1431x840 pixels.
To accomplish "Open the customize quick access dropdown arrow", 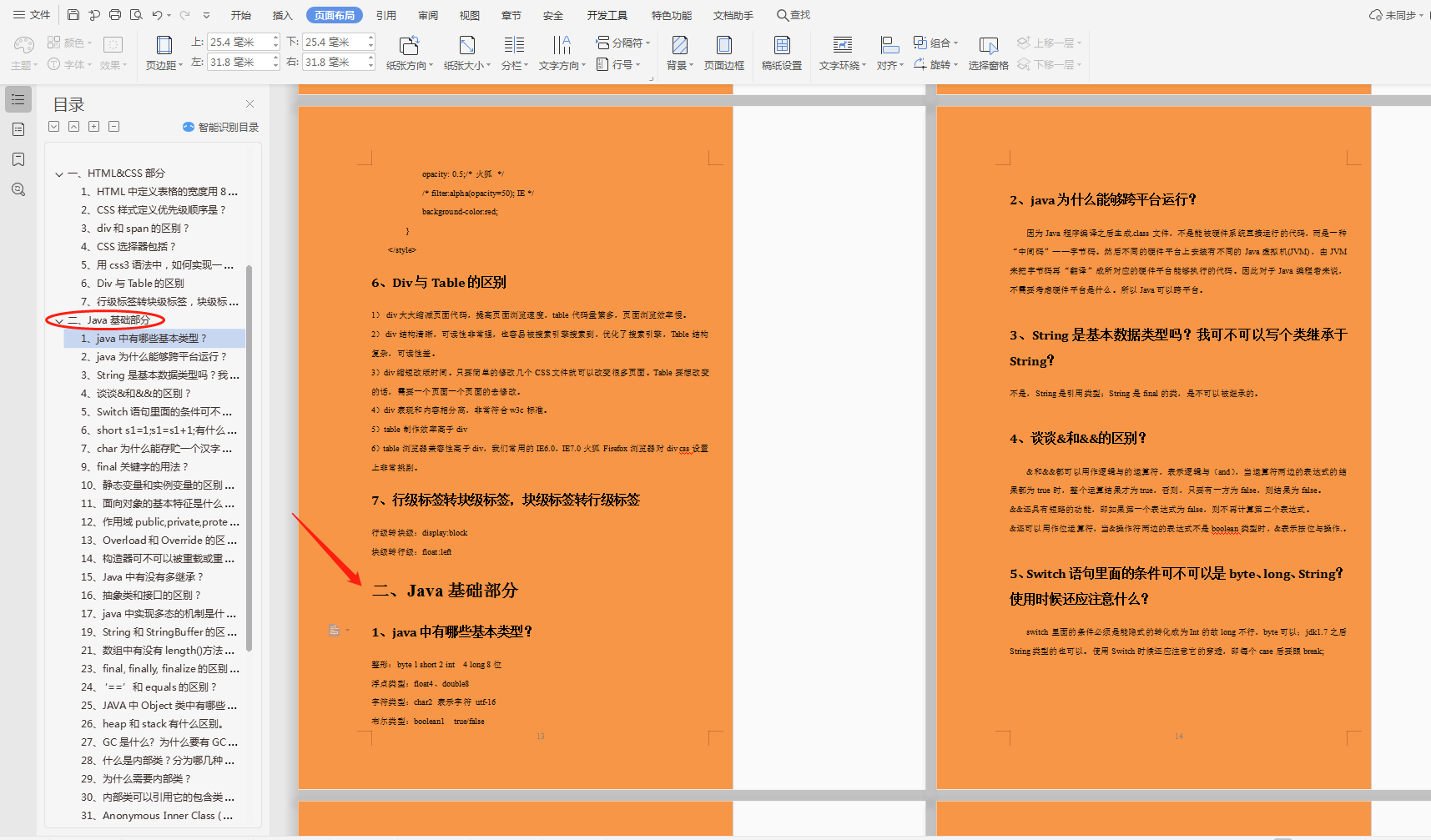I will point(207,15).
